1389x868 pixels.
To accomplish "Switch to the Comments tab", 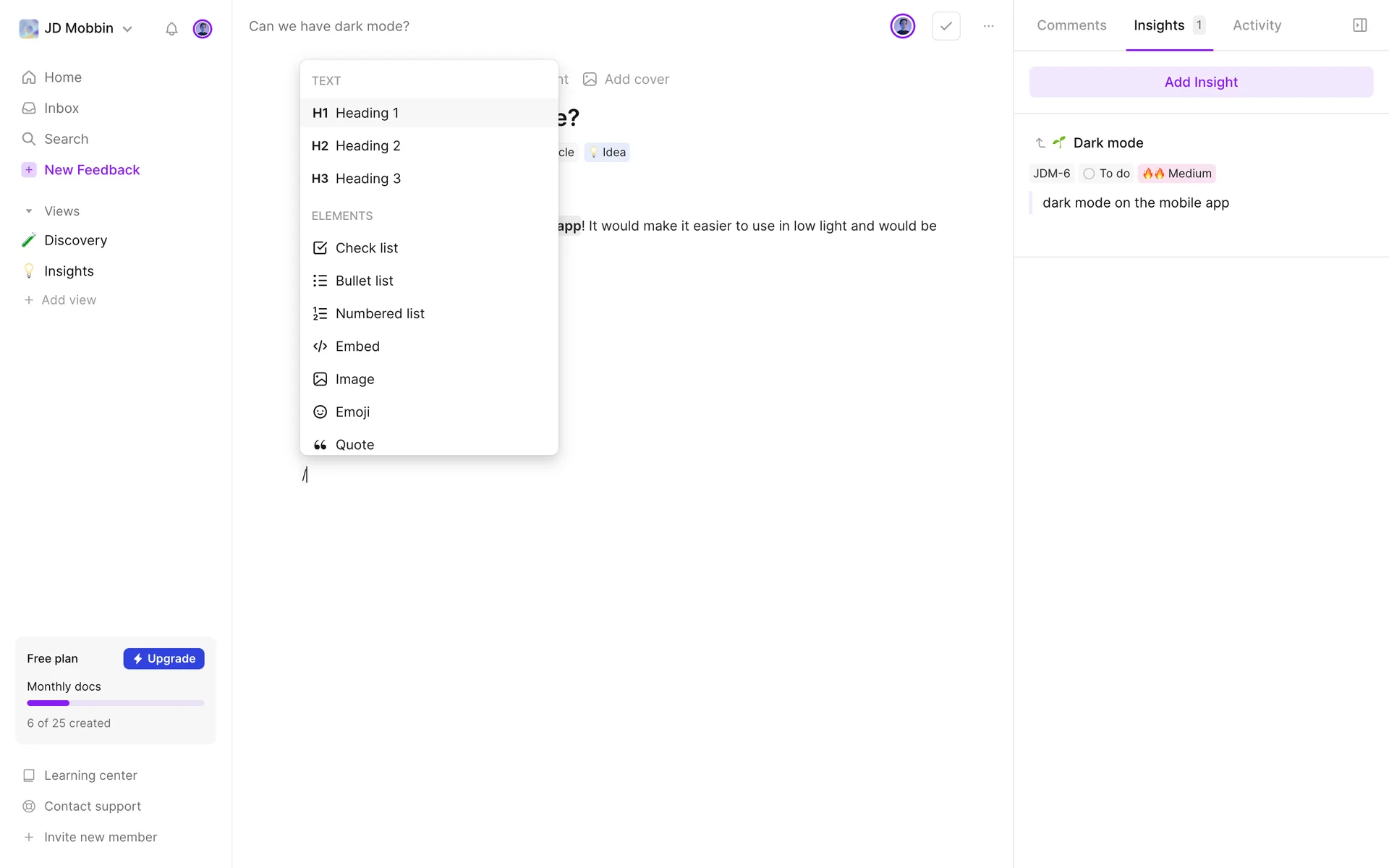I will point(1071,25).
